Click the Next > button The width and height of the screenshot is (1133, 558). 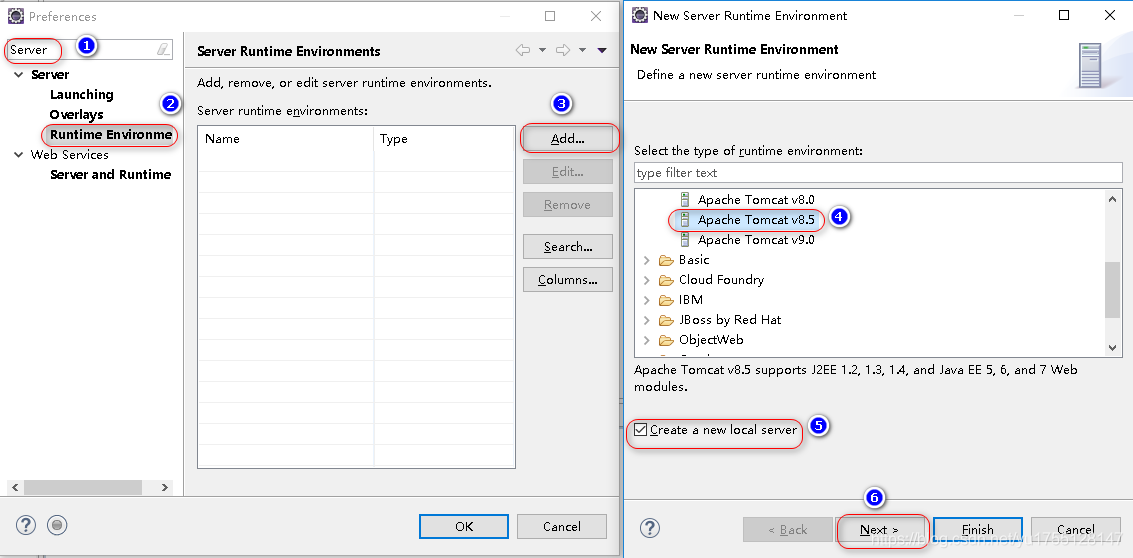click(880, 529)
